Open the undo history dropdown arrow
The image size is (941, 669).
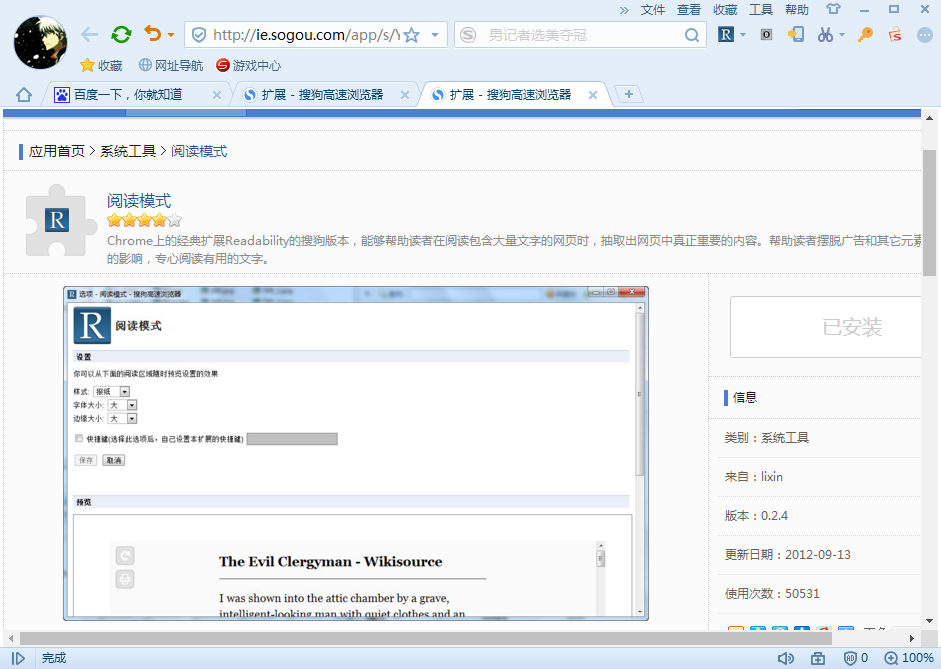pos(172,33)
